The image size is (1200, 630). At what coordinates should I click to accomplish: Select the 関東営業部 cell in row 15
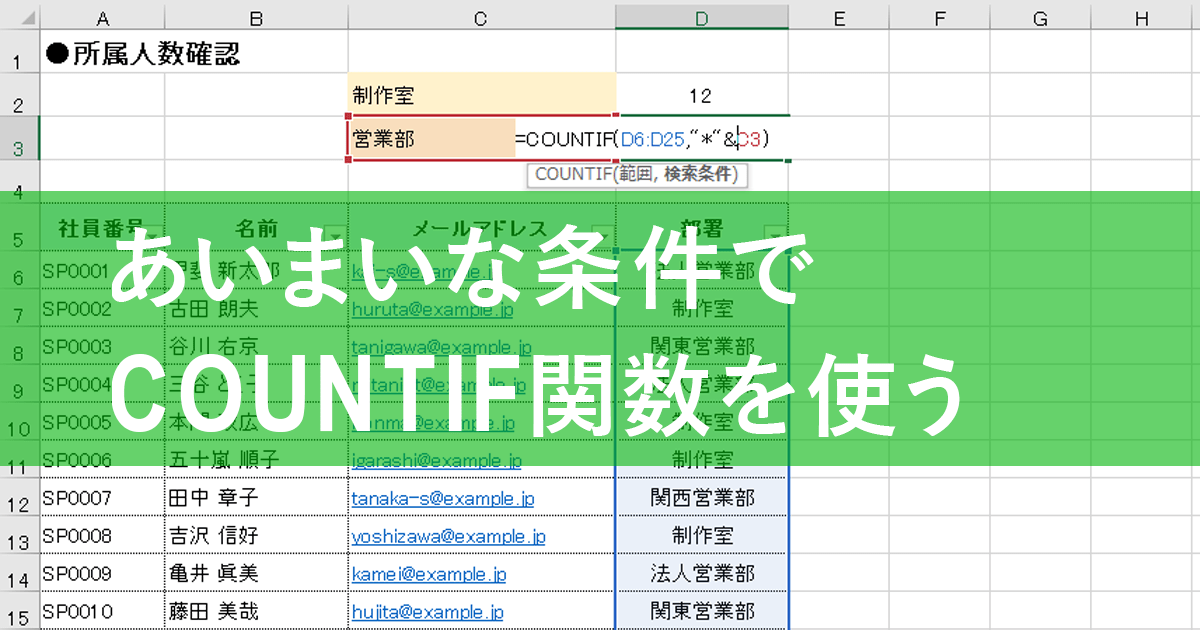tap(702, 610)
